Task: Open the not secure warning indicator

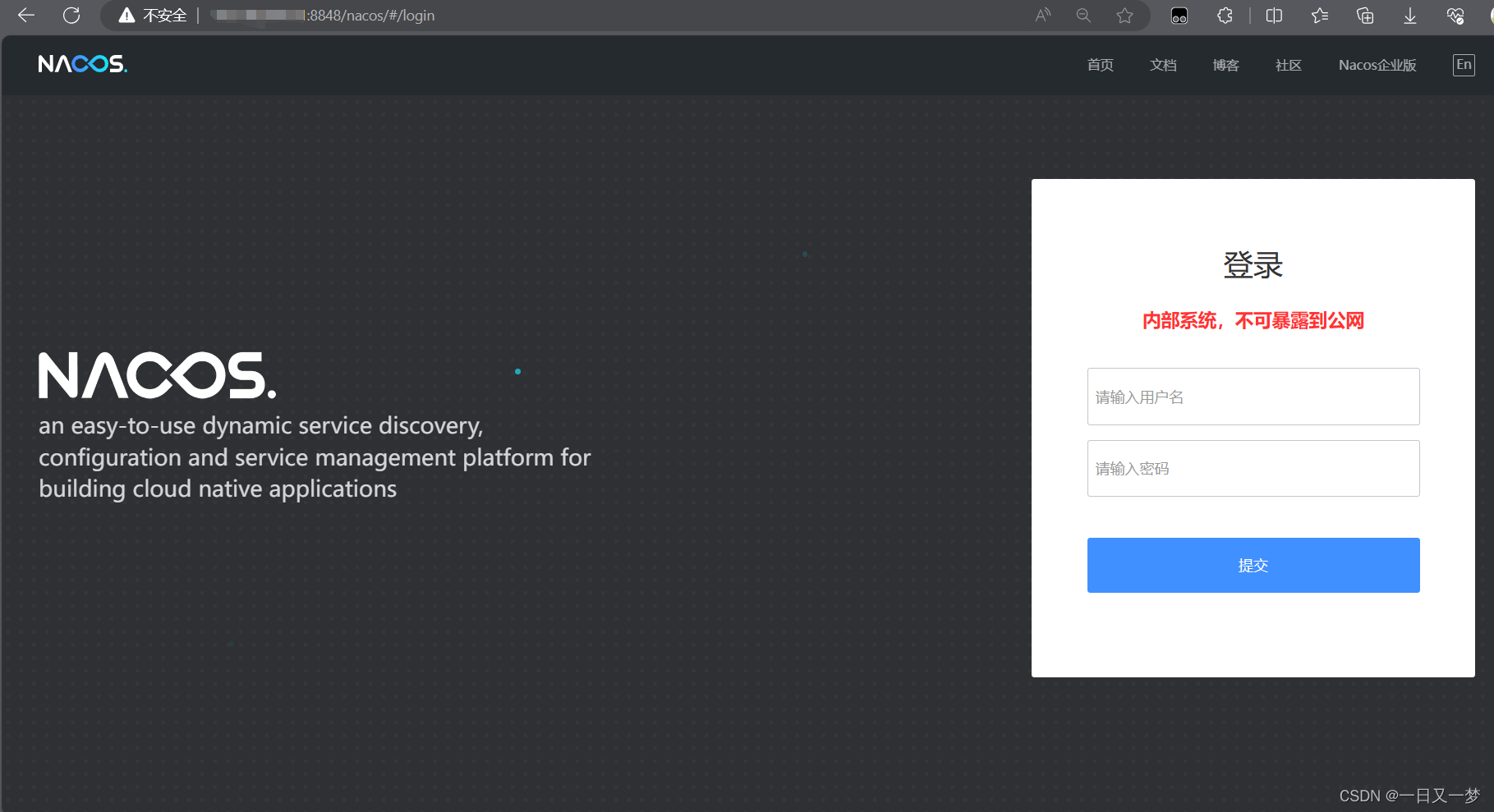Action: tap(153, 16)
